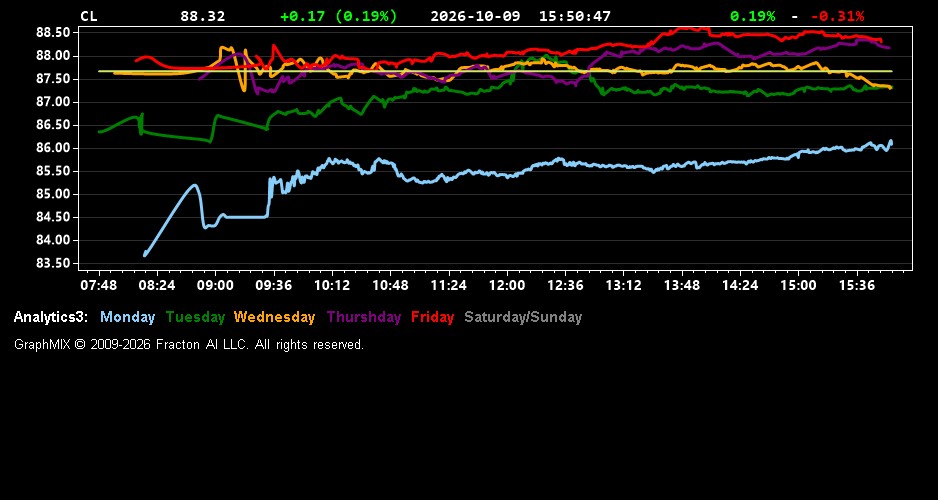Select the Monday legend label
This screenshot has height=500, width=938.
(127, 318)
